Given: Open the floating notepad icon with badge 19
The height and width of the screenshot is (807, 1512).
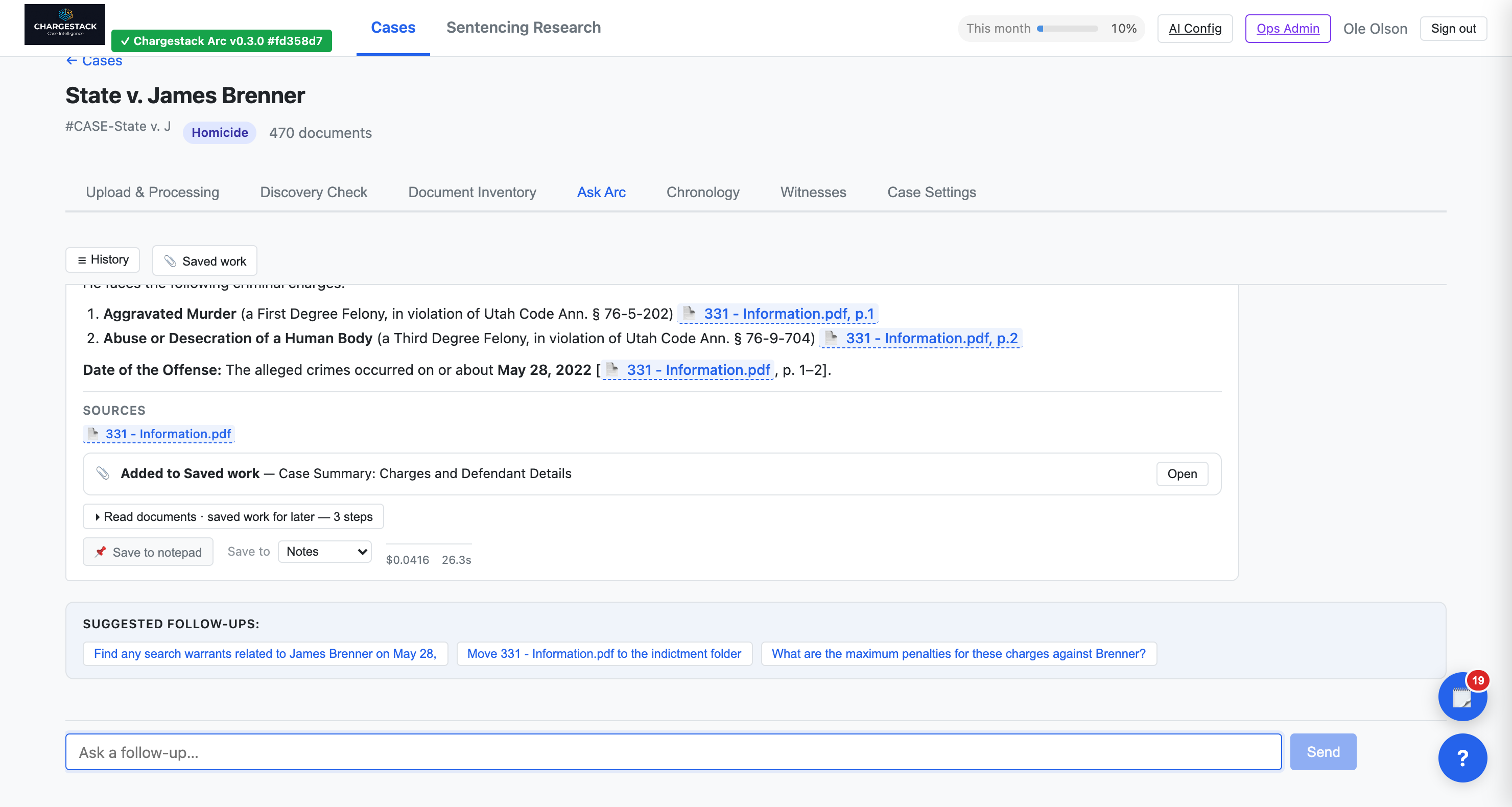Looking at the screenshot, I should pos(1462,697).
